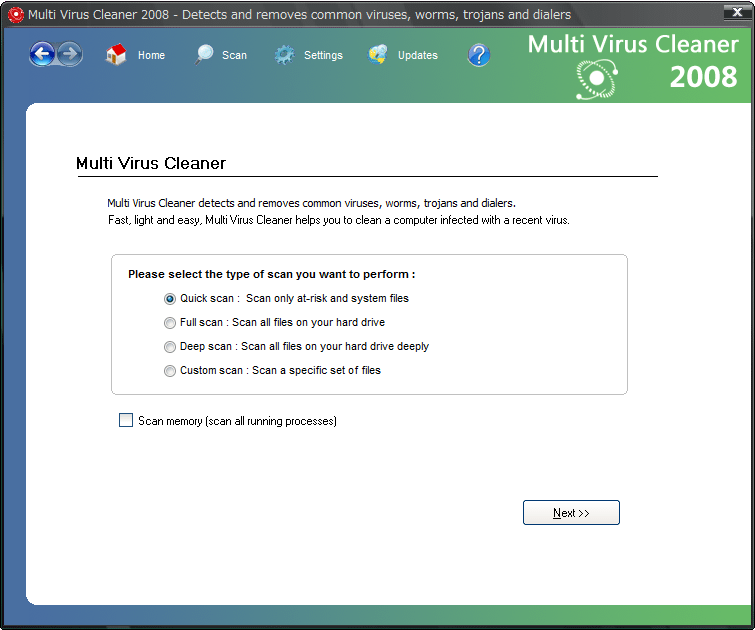Image resolution: width=755 pixels, height=630 pixels.
Task: Click the forward arrow navigation icon
Action: [70, 54]
